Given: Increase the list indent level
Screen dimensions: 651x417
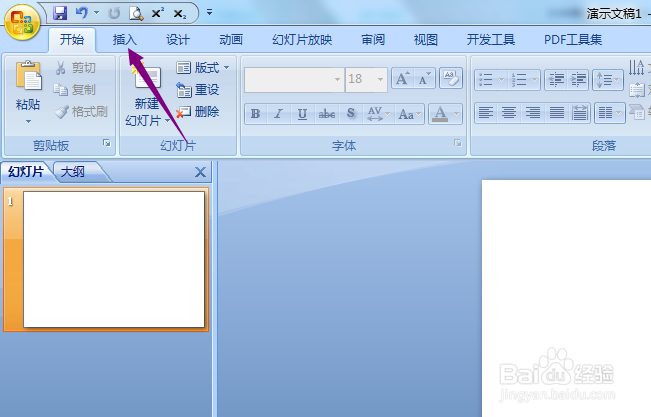Looking at the screenshot, I should coord(578,79).
